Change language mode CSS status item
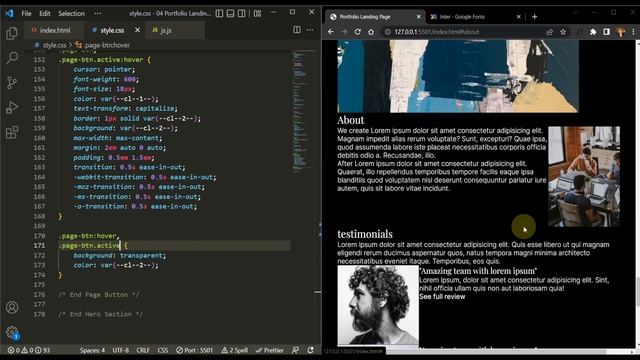This screenshot has height=360, width=640. click(162, 350)
